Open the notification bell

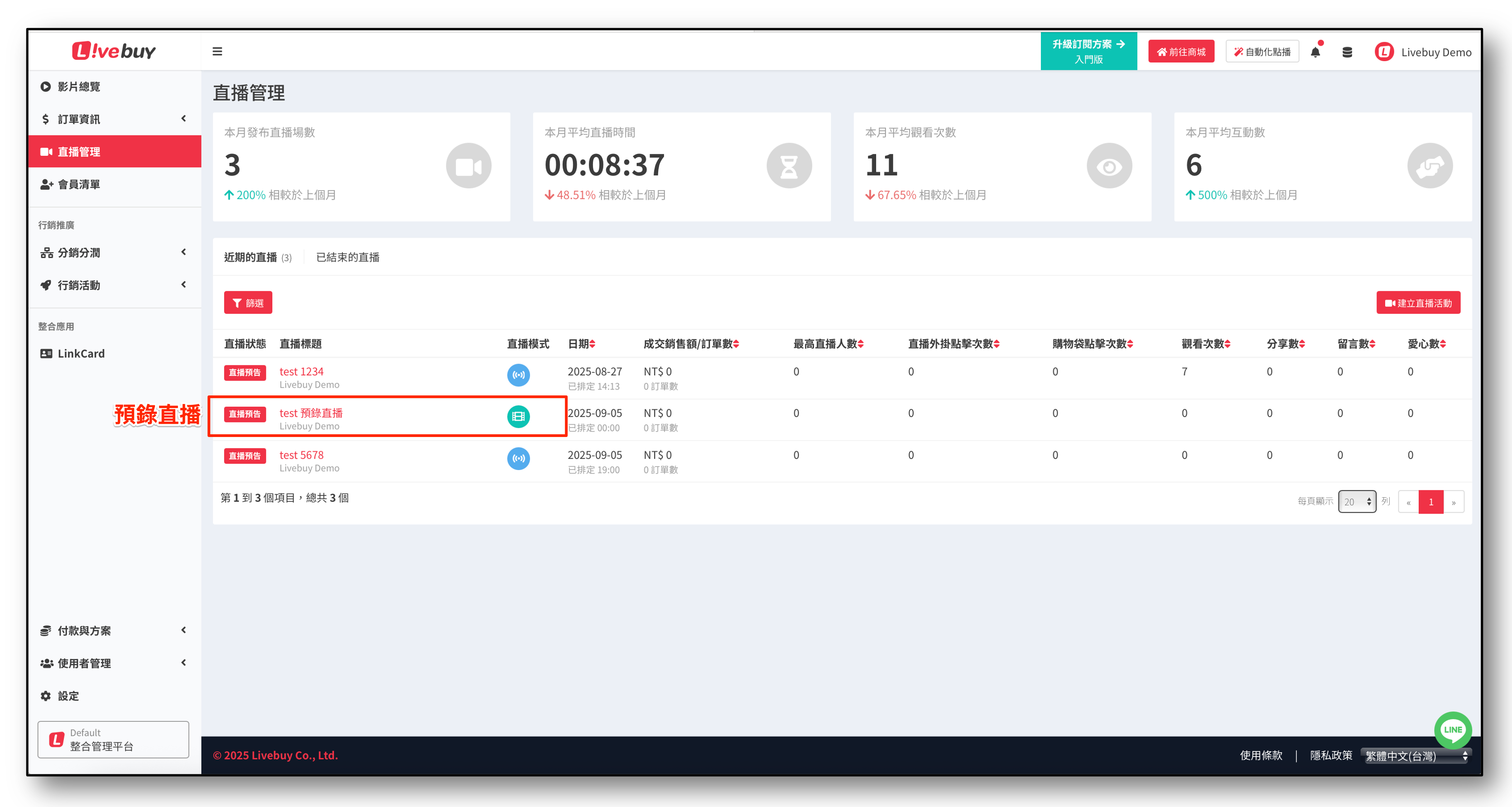[x=1315, y=52]
